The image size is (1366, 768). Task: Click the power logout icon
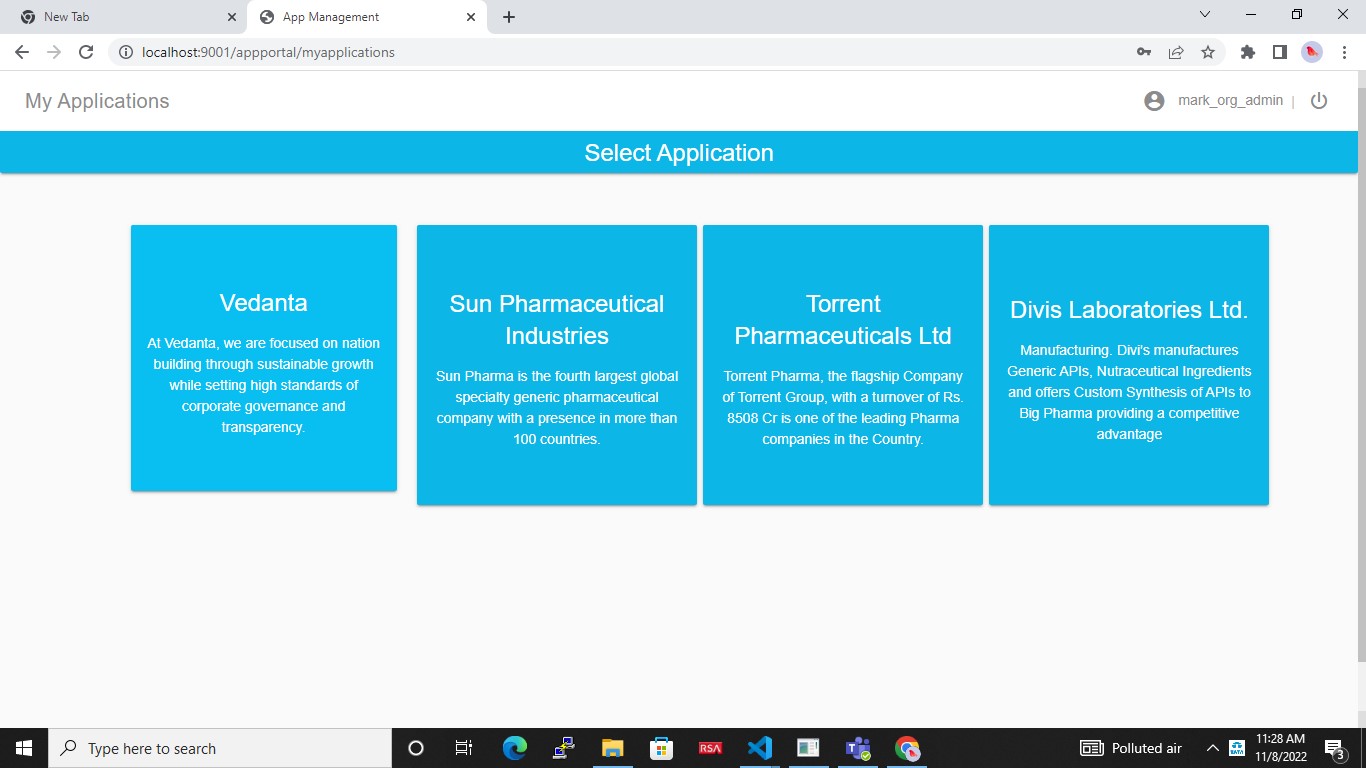[1319, 101]
